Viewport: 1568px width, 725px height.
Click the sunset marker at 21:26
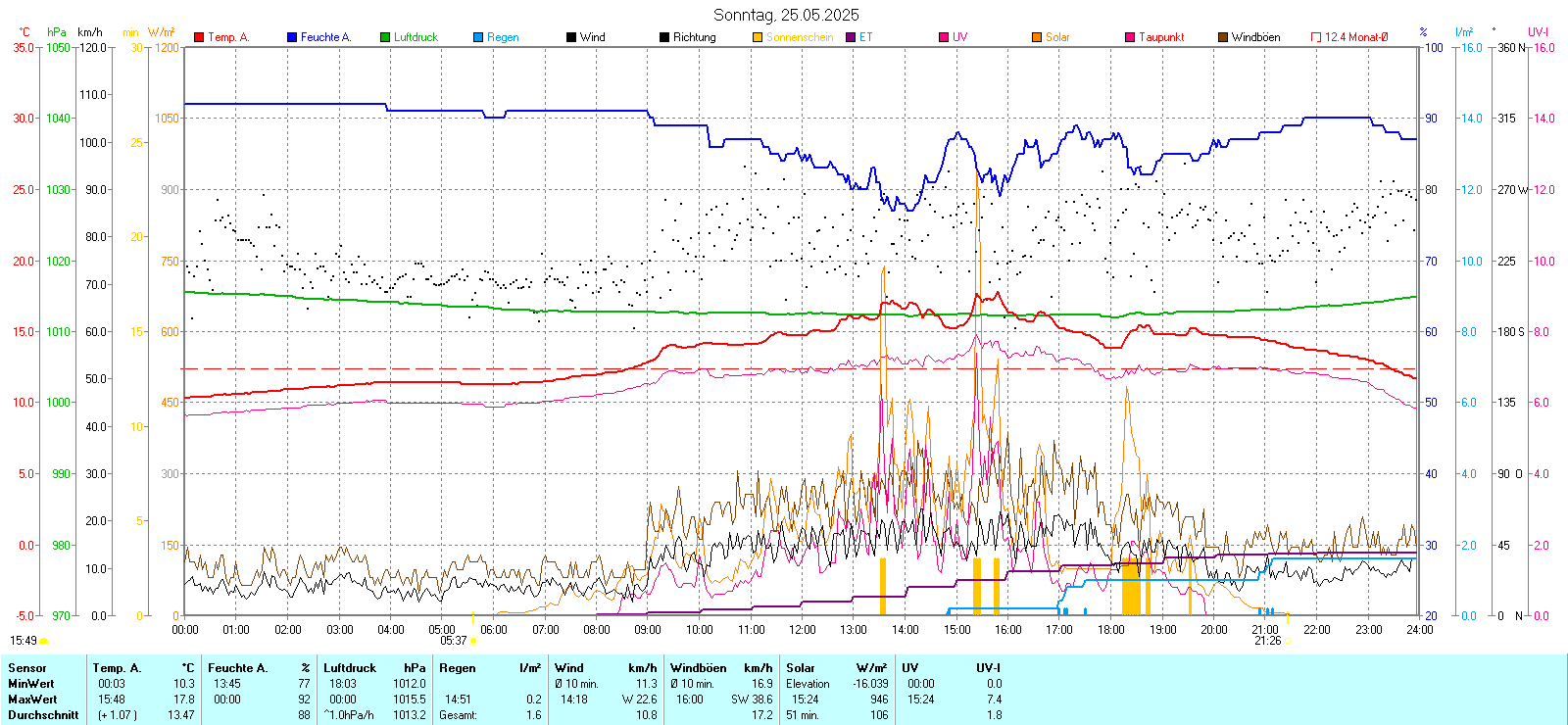(1288, 641)
